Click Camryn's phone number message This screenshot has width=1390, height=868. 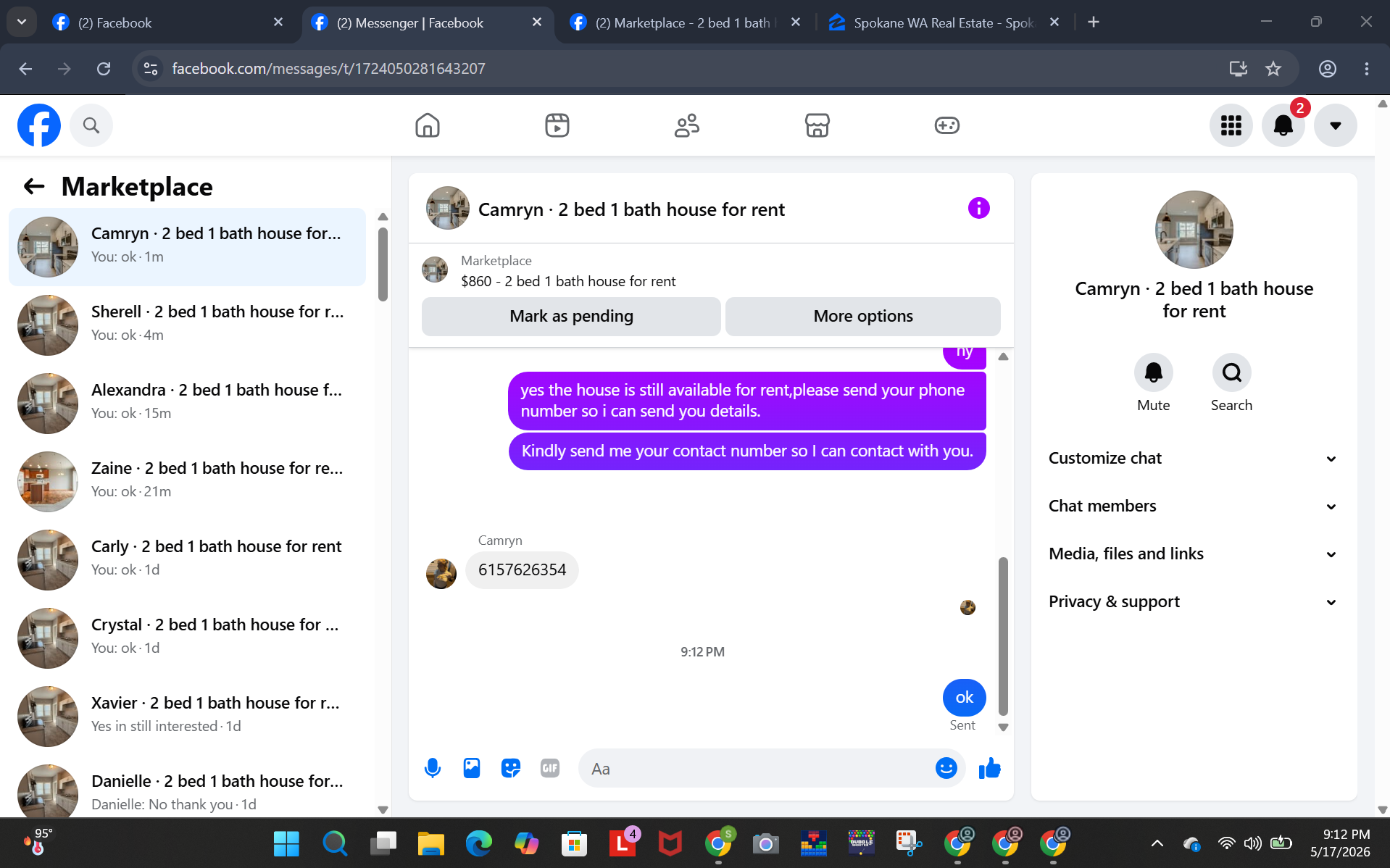point(522,570)
